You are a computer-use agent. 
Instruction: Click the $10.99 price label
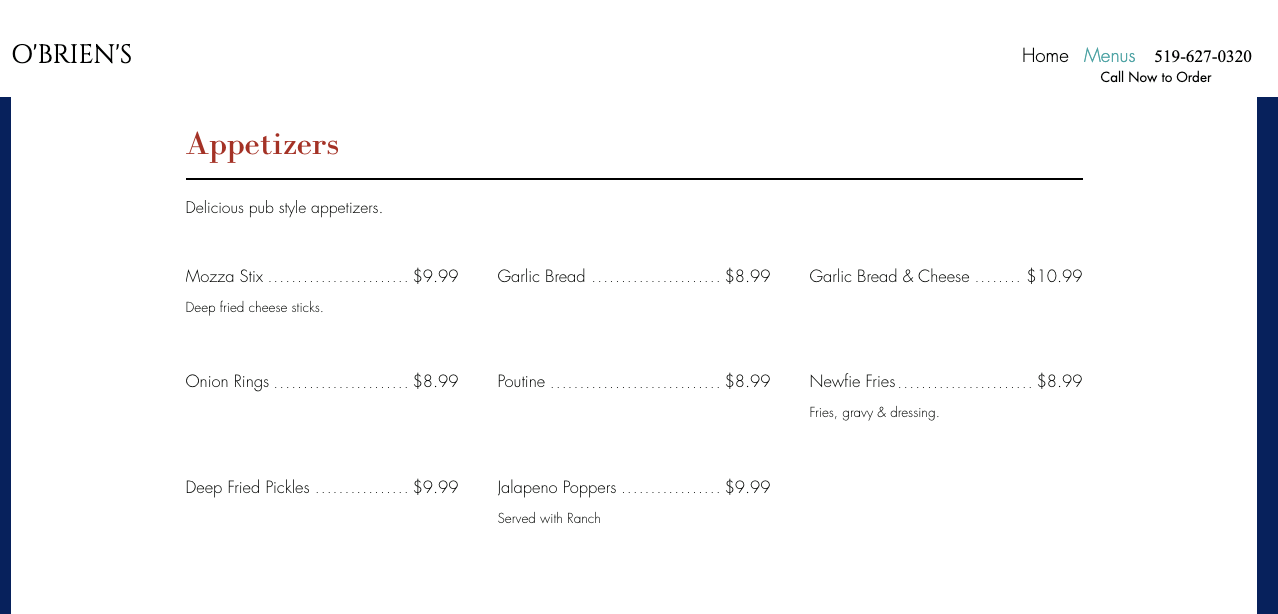click(x=1054, y=277)
